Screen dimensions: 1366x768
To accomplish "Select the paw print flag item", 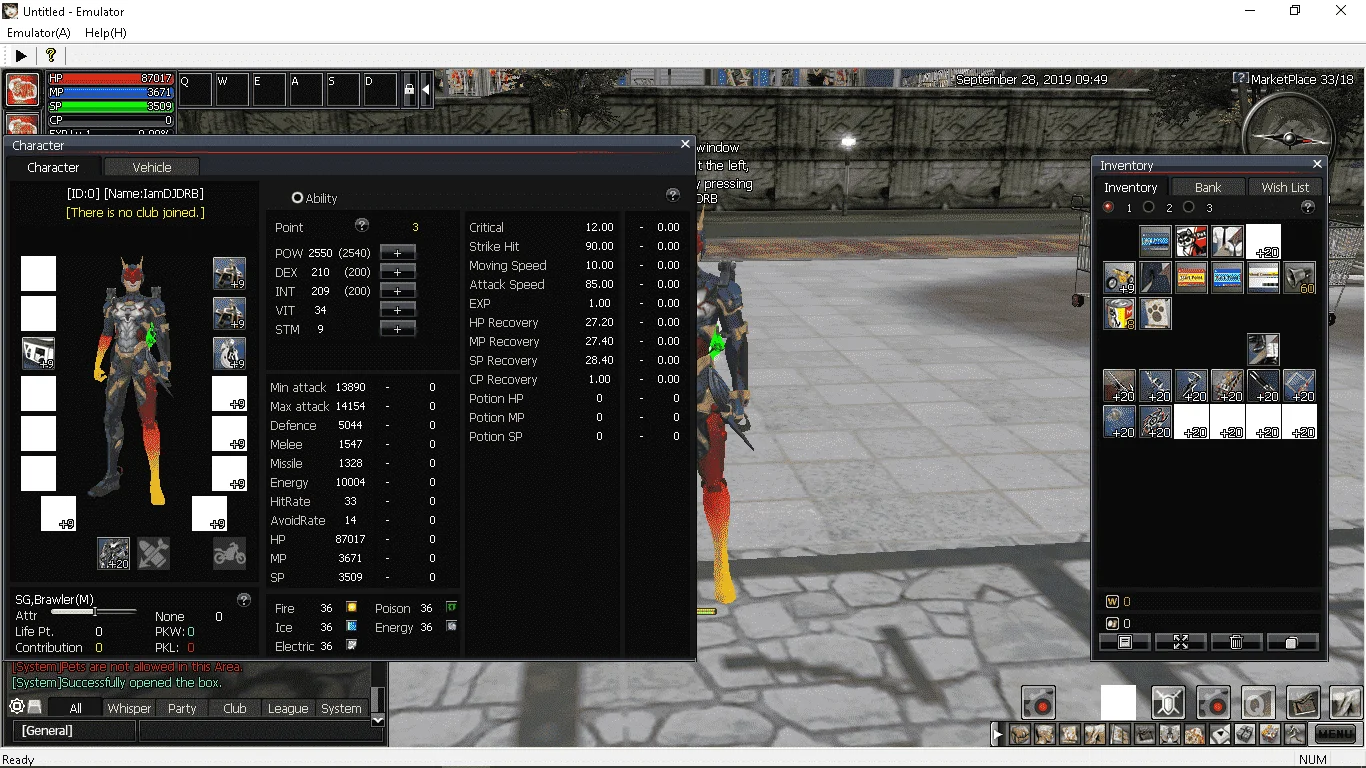I will click(x=1155, y=313).
